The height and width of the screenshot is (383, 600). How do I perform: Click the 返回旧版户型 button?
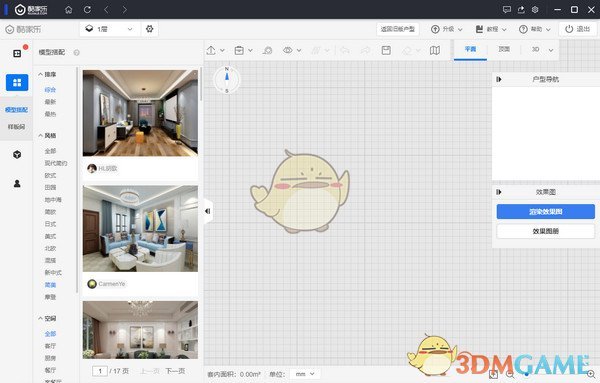(398, 29)
